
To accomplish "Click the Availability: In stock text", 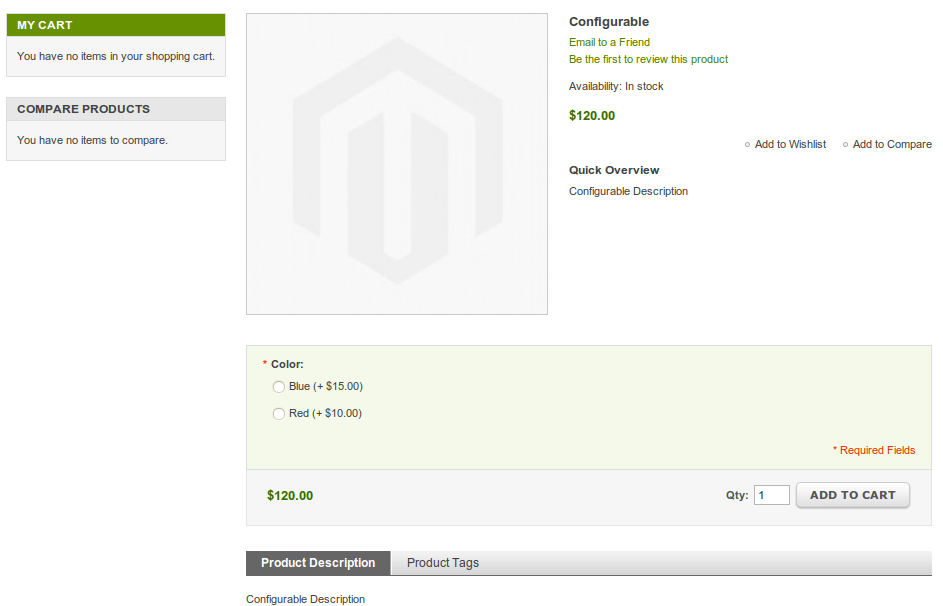I will click(x=616, y=86).
